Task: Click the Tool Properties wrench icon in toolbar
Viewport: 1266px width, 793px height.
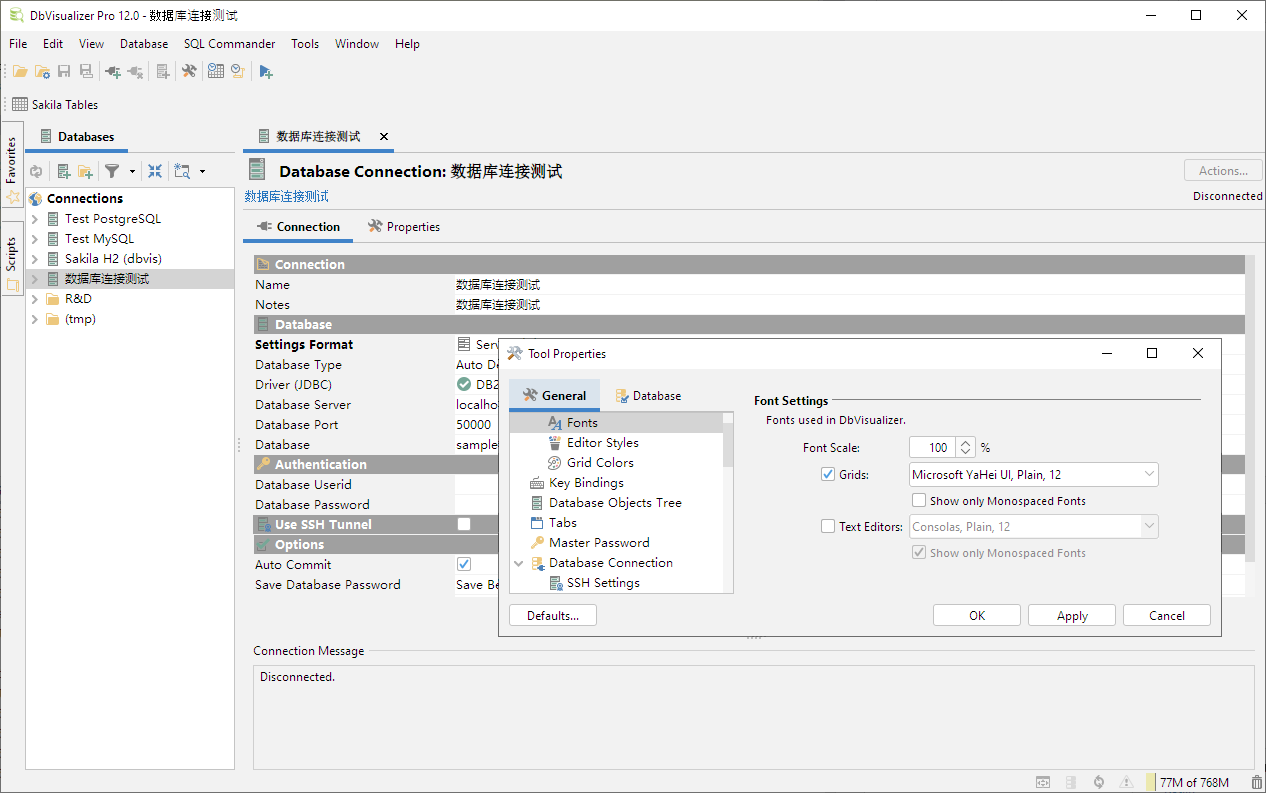Action: tap(189, 71)
